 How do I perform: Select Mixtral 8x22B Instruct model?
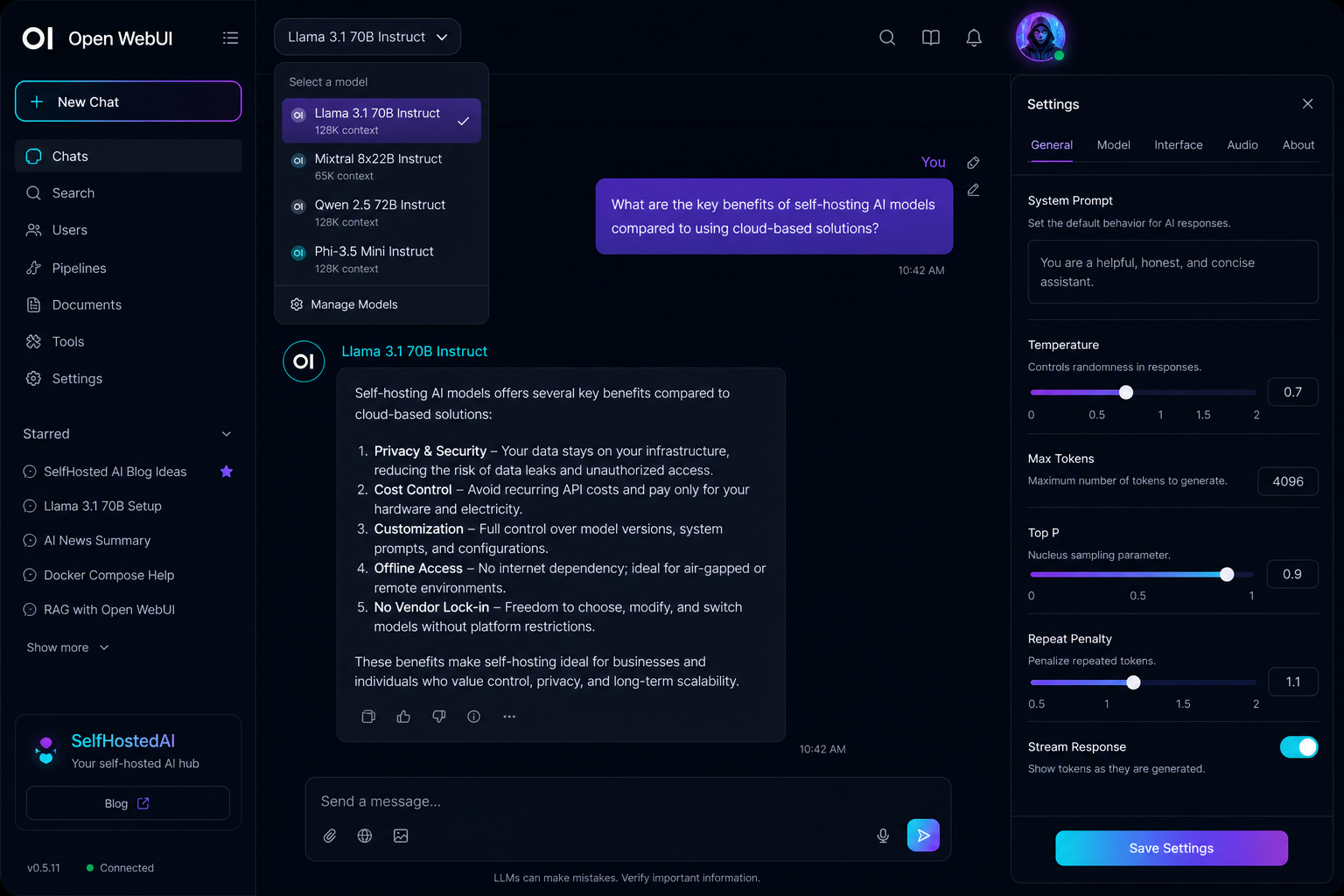pyautogui.click(x=381, y=166)
